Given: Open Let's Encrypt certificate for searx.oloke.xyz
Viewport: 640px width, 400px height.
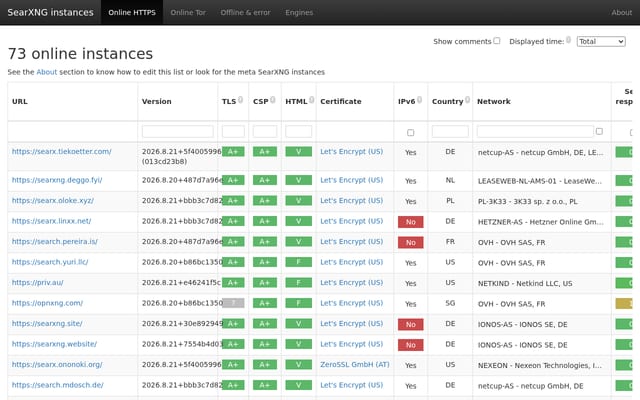Looking at the screenshot, I should click(x=351, y=200).
